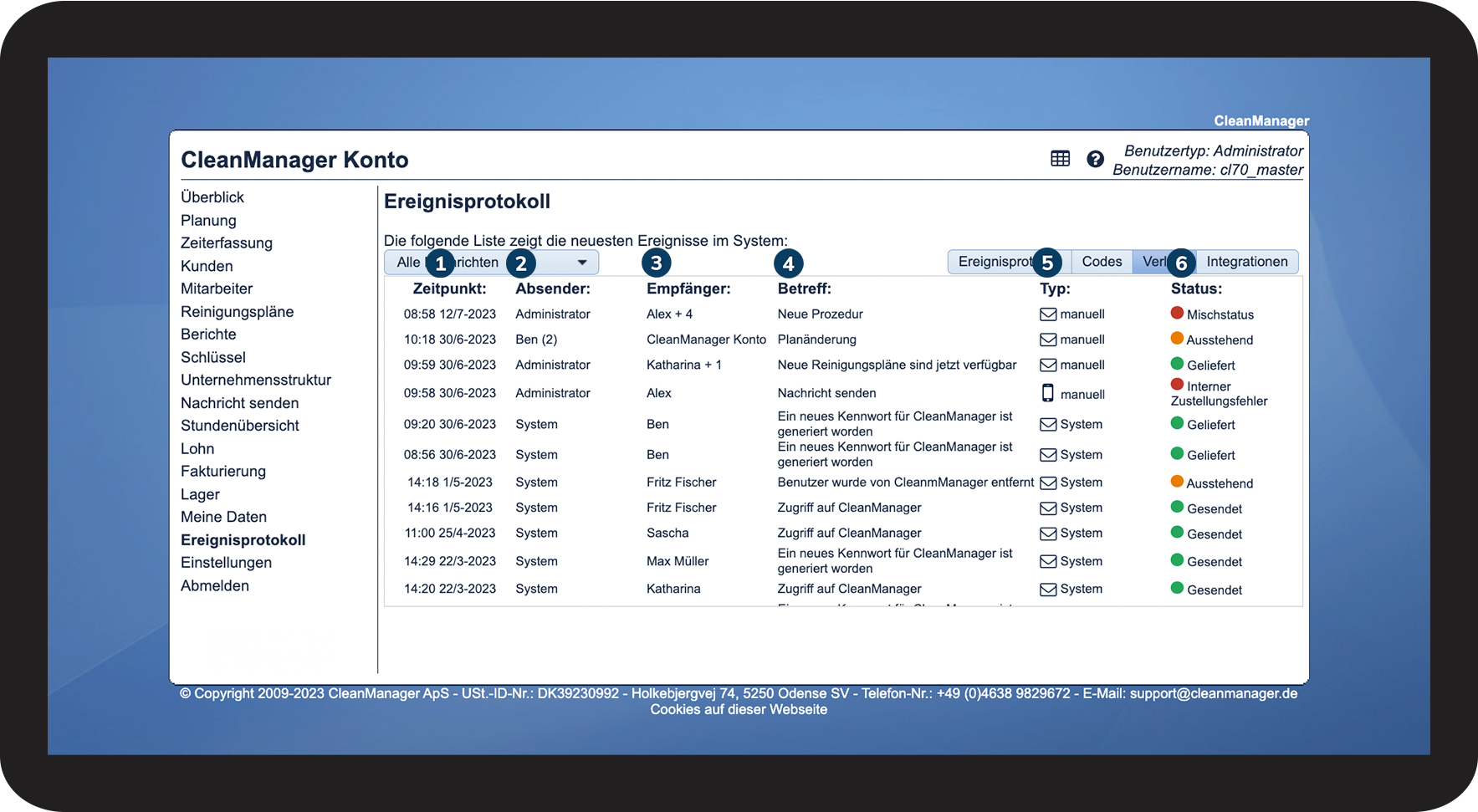Viewport: 1478px width, 812px height.
Task: Open the Cookies auf dieser Webseite link
Action: 739,709
